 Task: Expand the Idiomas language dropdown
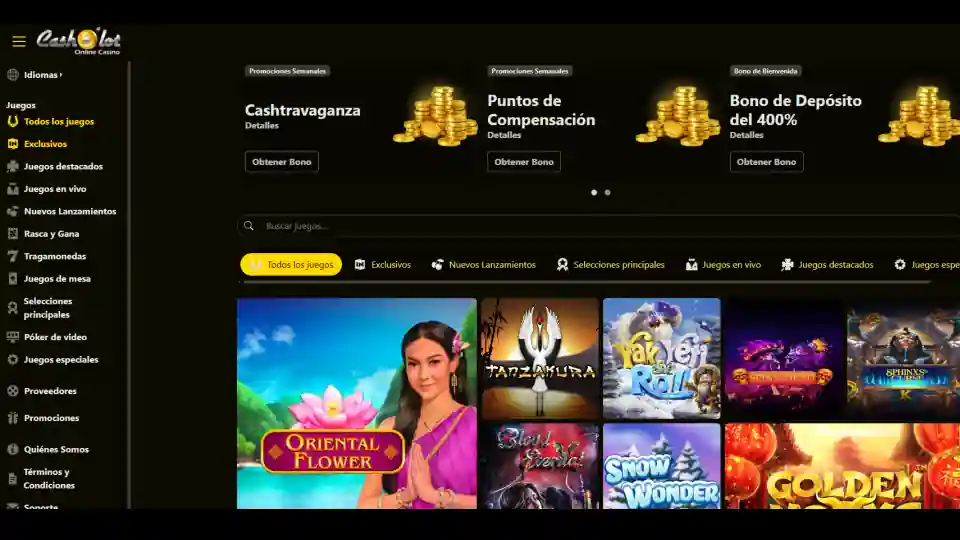tap(43, 75)
